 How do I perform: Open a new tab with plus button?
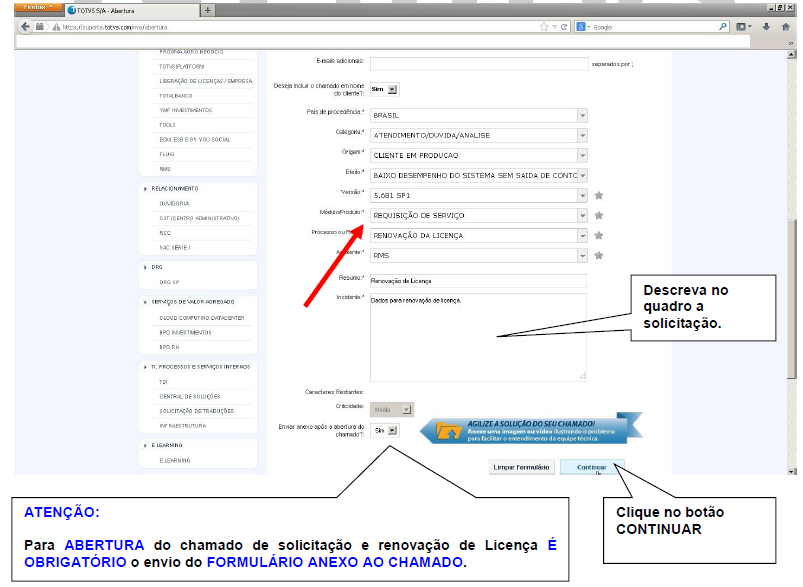click(x=207, y=10)
